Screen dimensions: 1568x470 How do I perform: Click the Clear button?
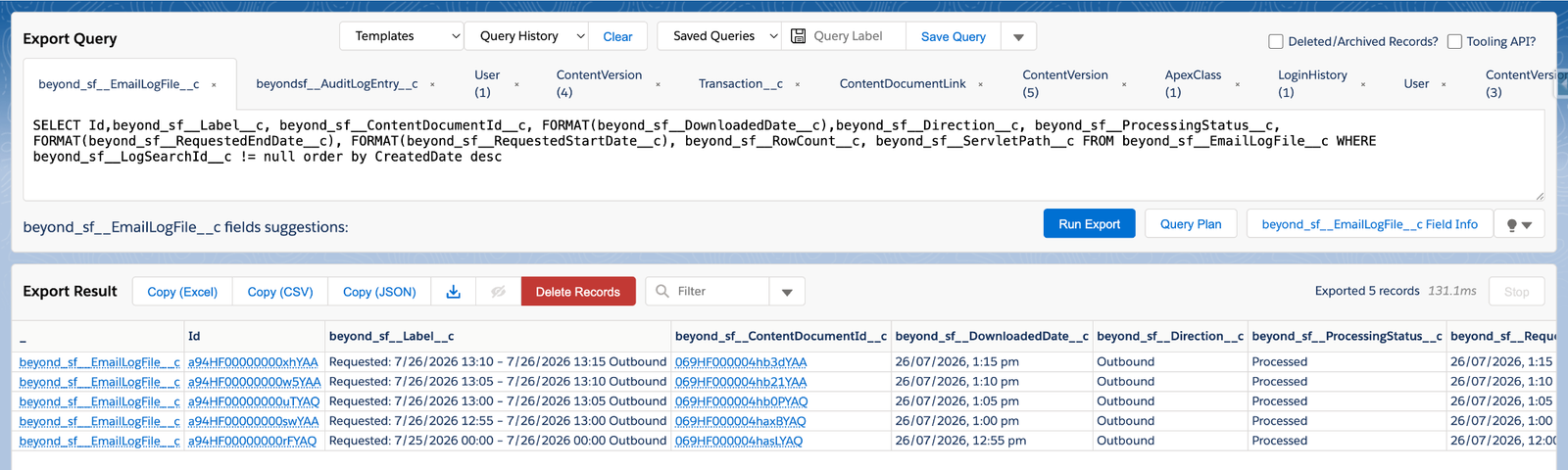(617, 37)
